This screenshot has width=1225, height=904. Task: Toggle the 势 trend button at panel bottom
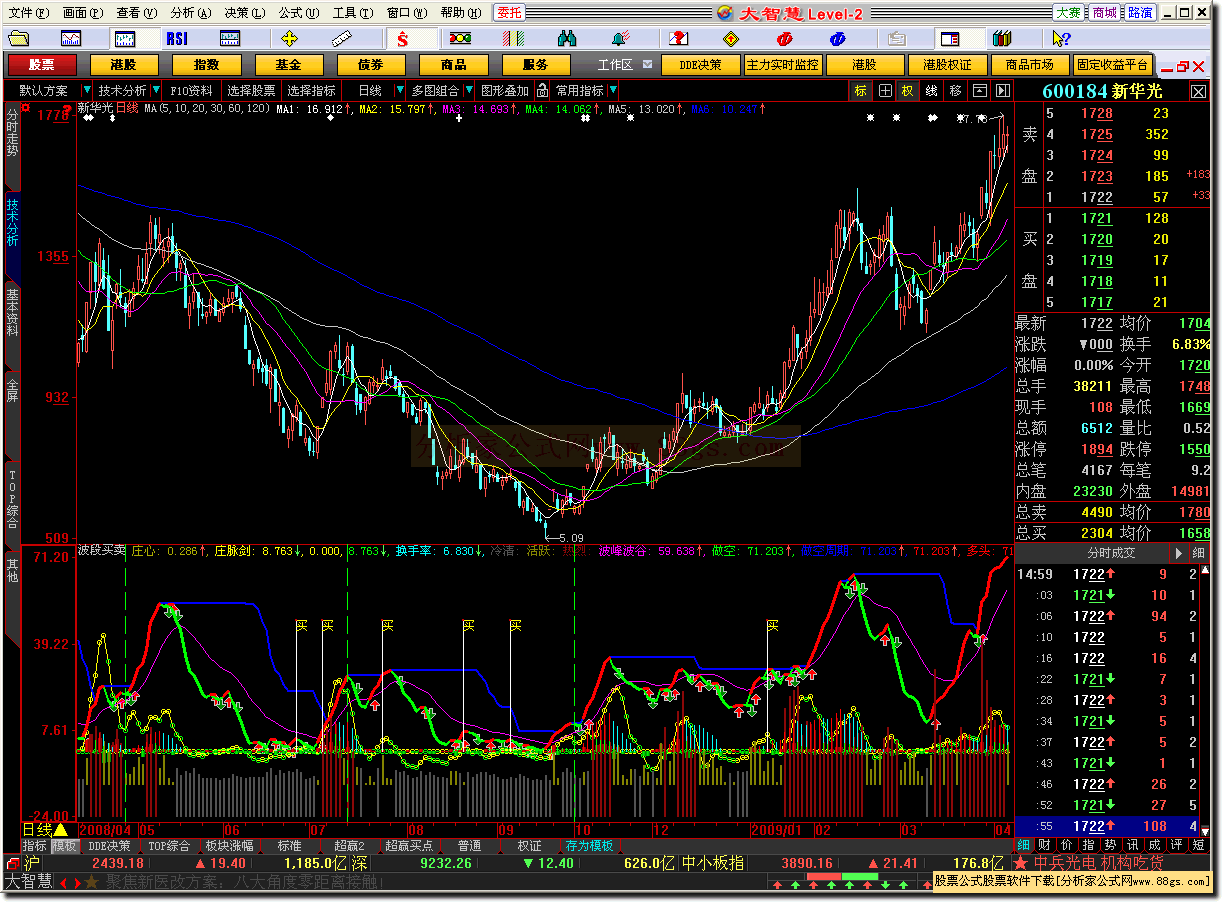click(x=1110, y=845)
